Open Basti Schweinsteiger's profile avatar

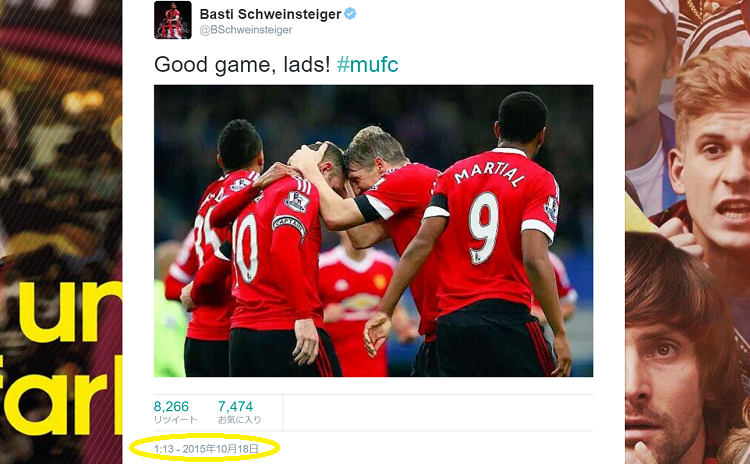(173, 20)
